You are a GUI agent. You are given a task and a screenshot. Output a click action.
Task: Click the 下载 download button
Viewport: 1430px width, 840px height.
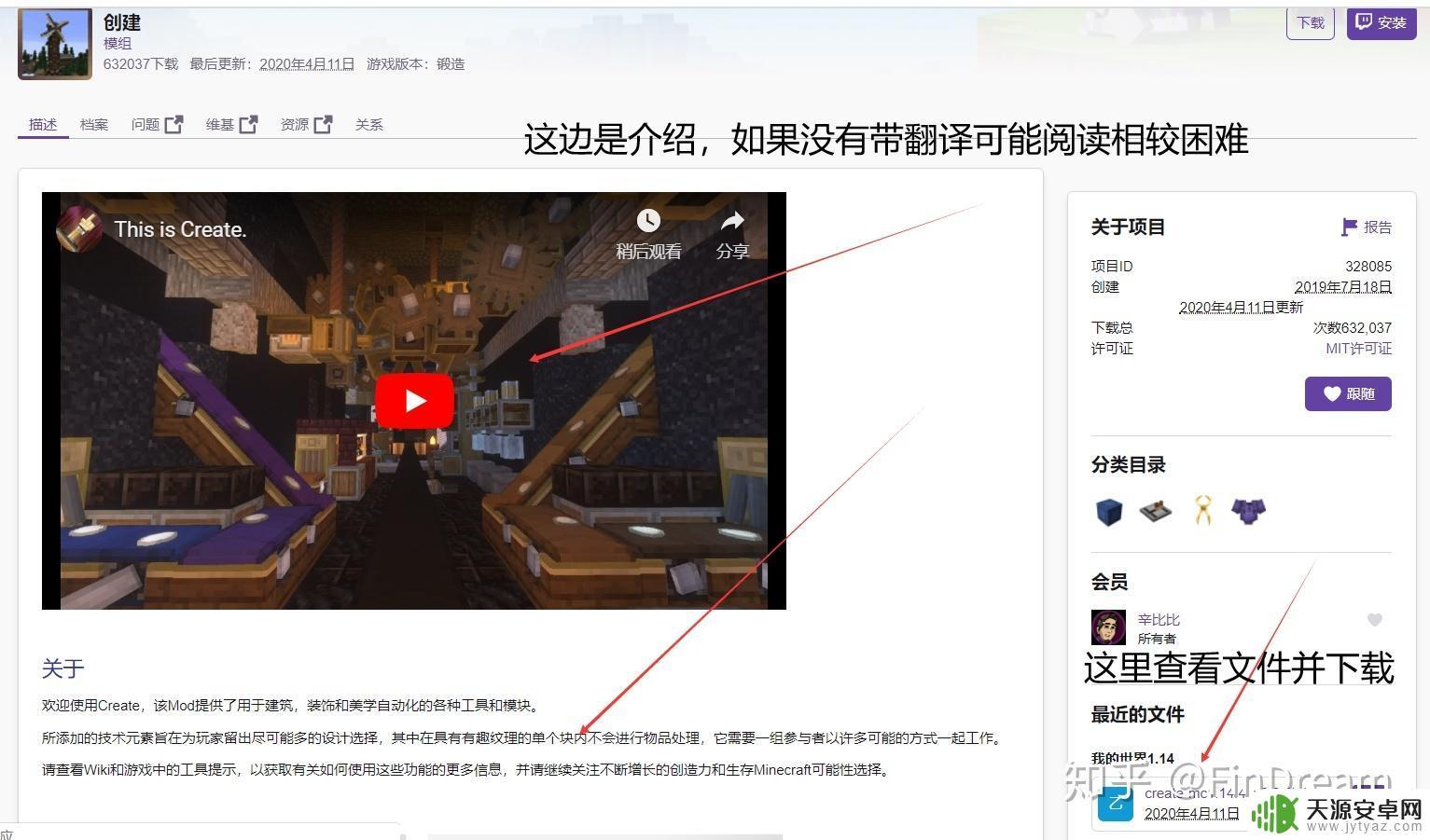1311,22
